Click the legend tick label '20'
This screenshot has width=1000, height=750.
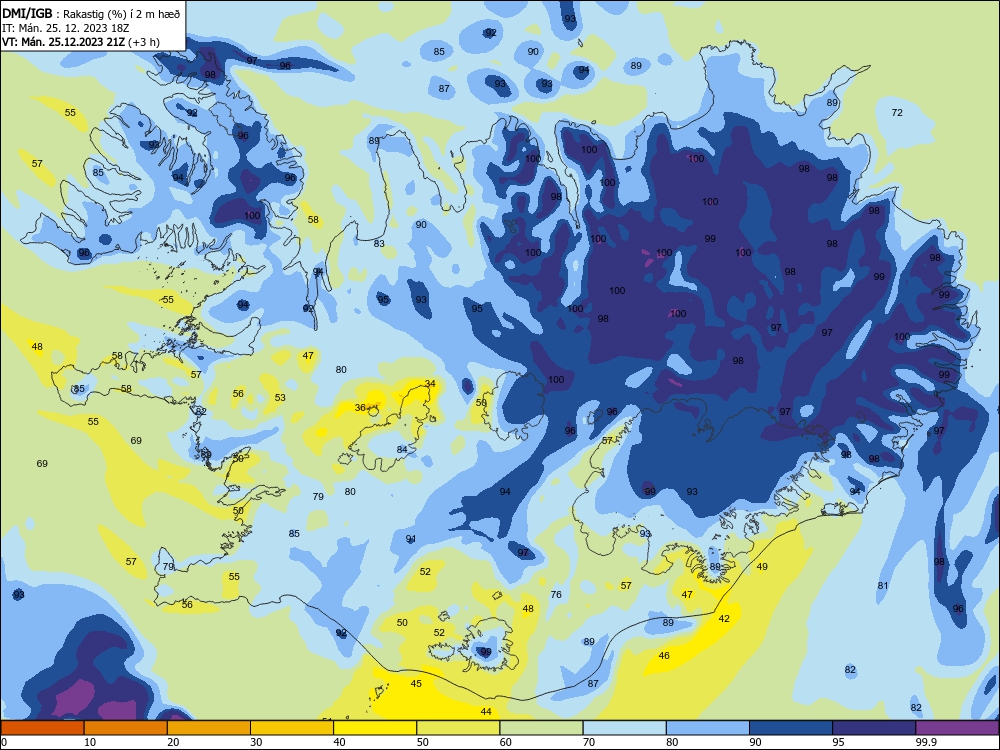pyautogui.click(x=173, y=742)
